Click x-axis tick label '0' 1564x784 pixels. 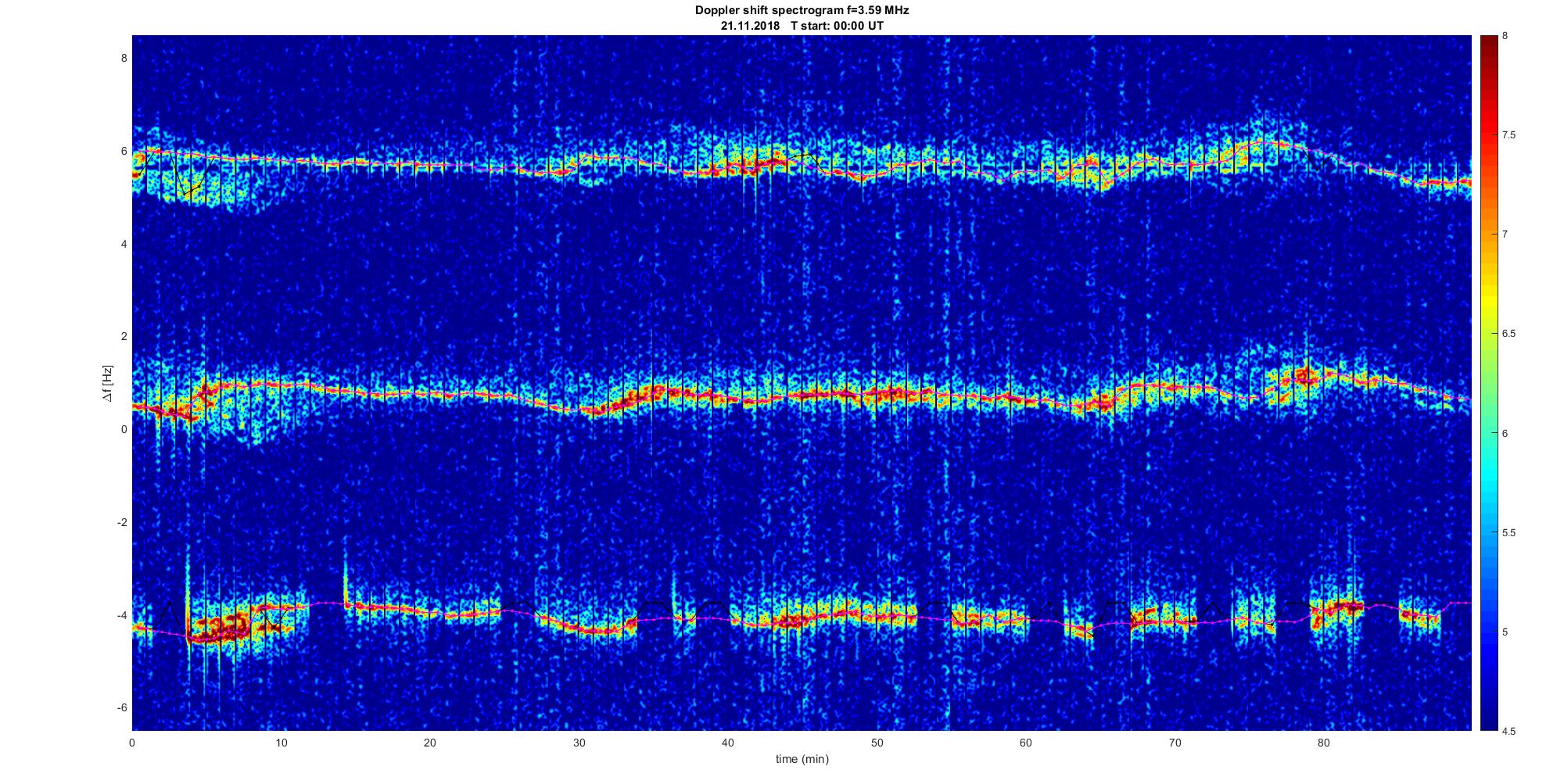(132, 743)
